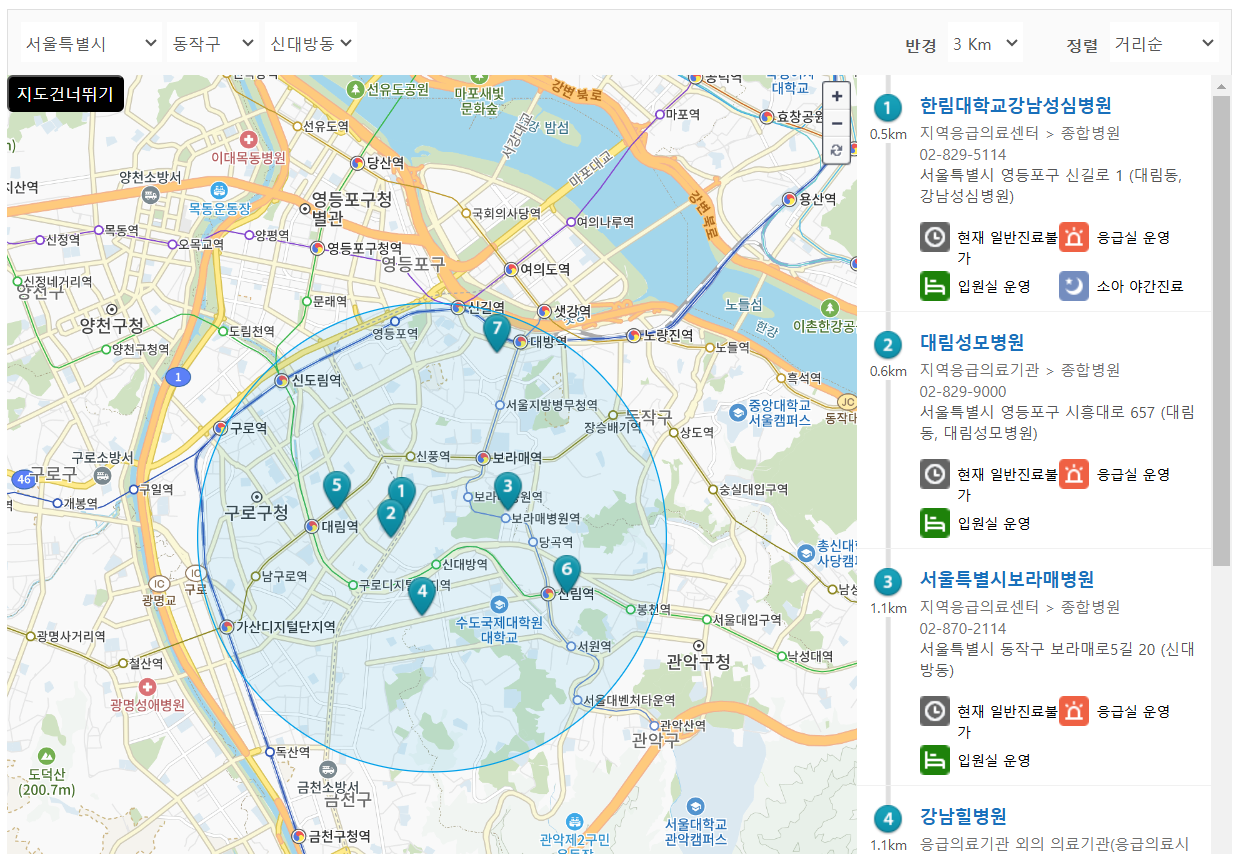Screen dimensions: 1249x854
Task: Open the 3 Km radius dropdown
Action: coord(985,43)
